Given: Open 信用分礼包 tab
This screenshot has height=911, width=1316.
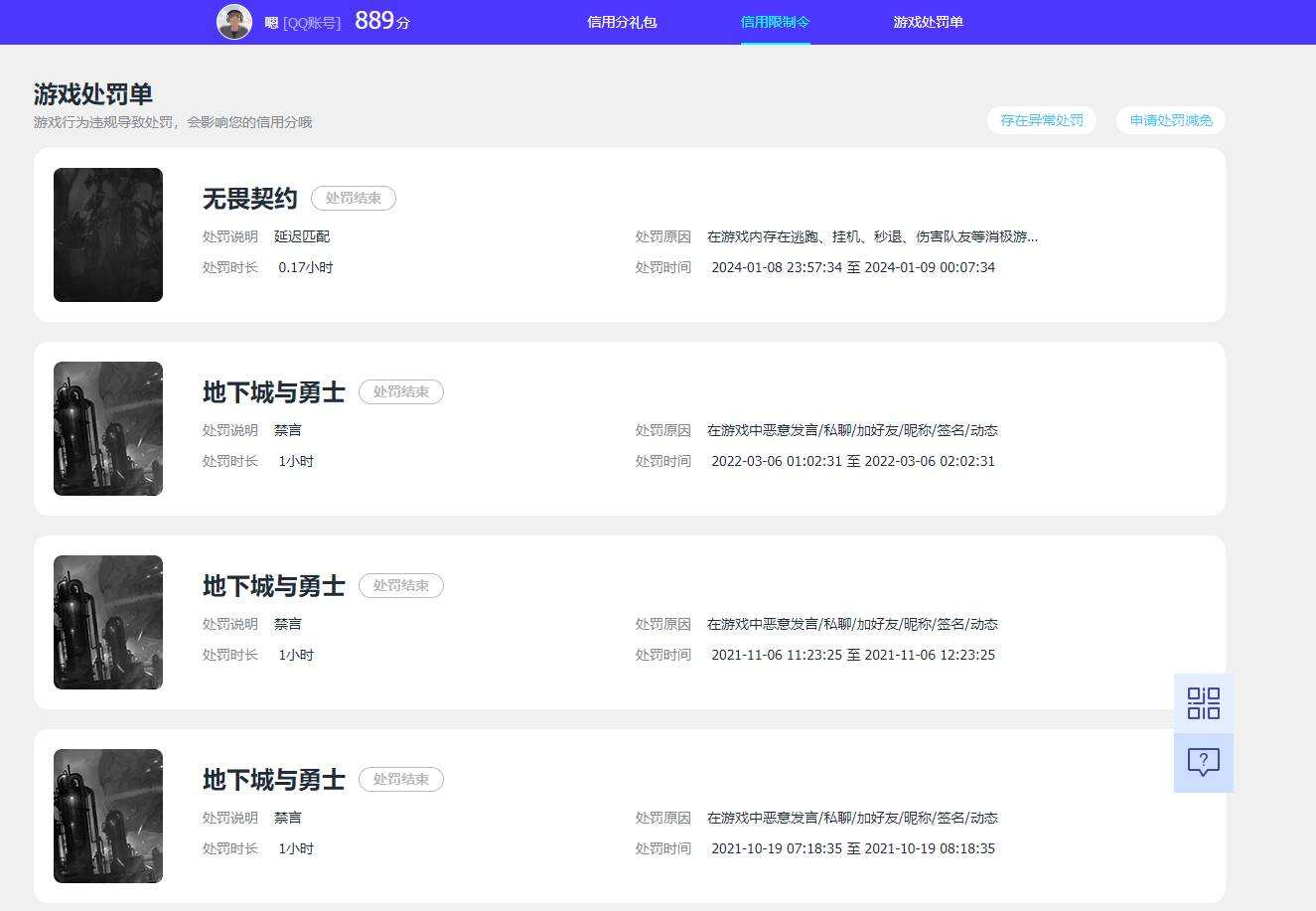Looking at the screenshot, I should tap(622, 22).
